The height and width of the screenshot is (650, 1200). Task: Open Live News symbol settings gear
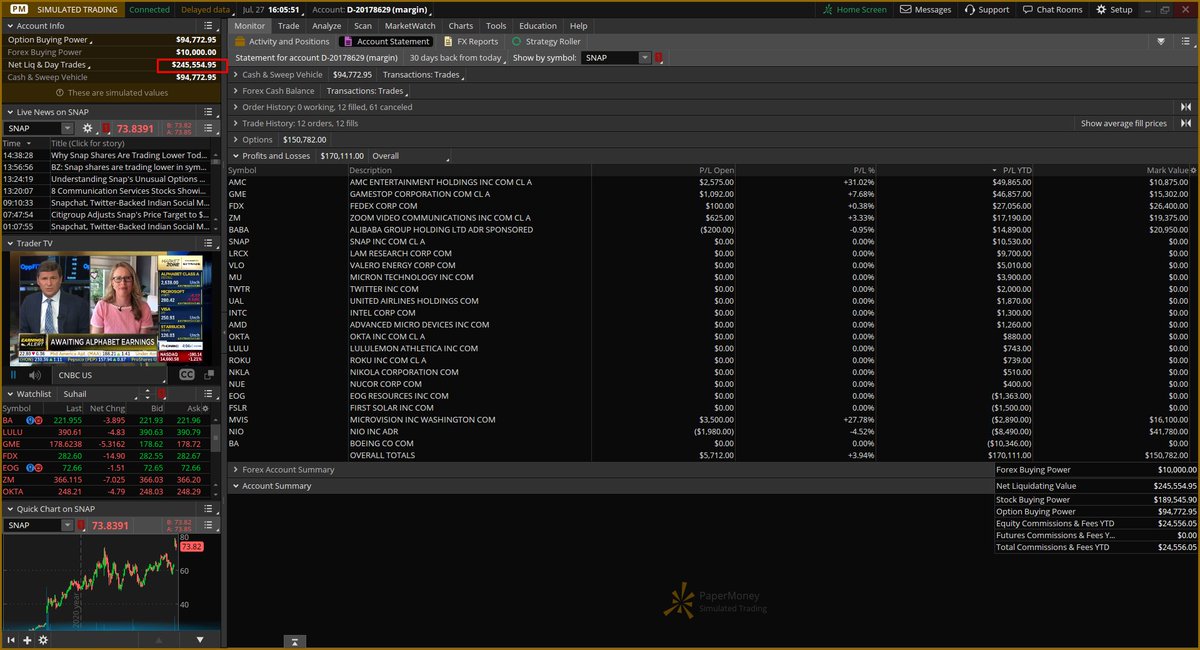[88, 128]
